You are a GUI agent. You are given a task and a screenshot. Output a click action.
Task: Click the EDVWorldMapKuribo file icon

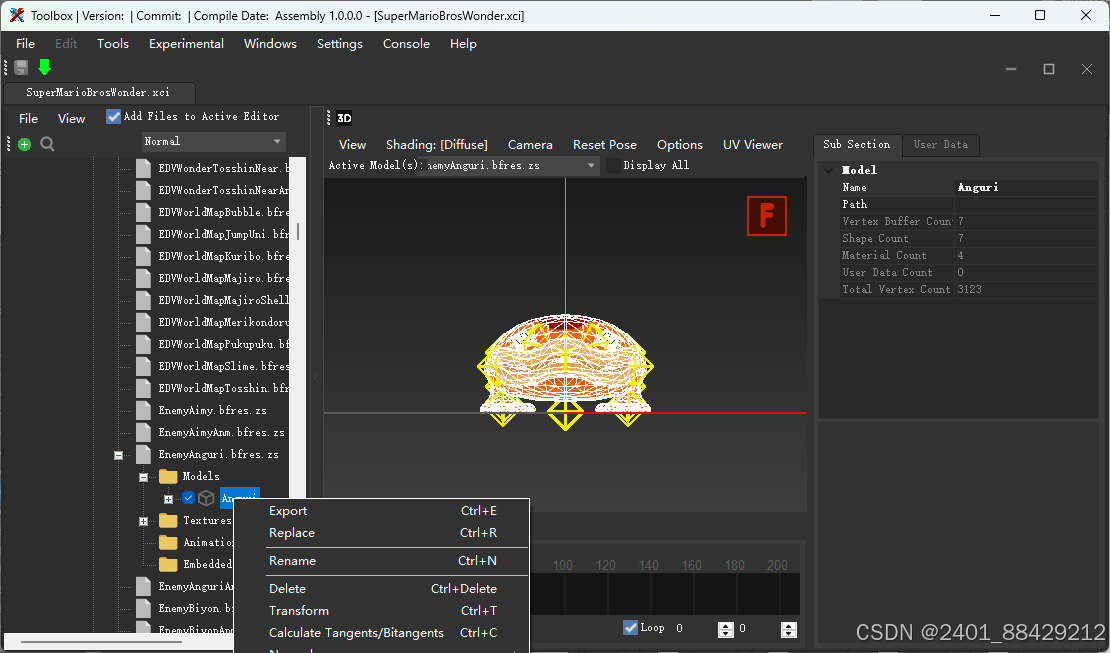pos(144,256)
